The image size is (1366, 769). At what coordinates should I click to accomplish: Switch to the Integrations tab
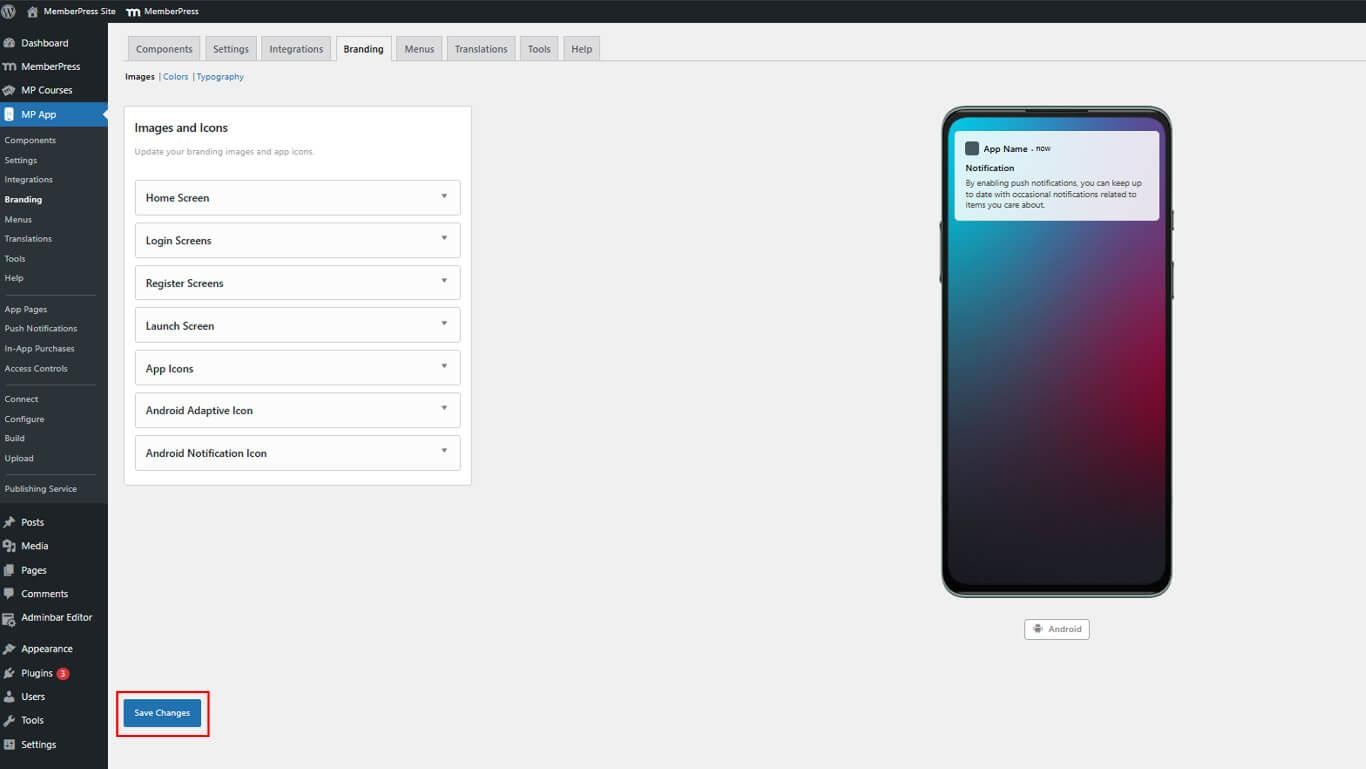click(x=296, y=49)
